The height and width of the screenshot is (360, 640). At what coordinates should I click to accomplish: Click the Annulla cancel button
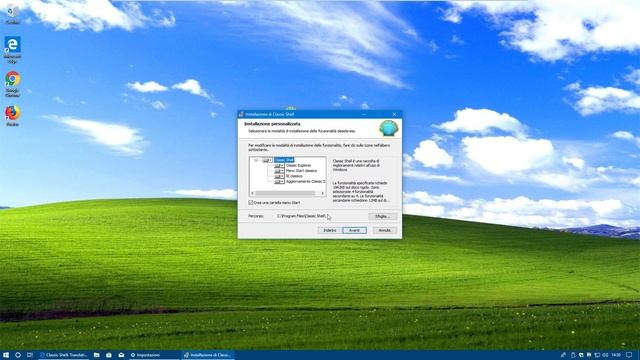pyautogui.click(x=384, y=231)
